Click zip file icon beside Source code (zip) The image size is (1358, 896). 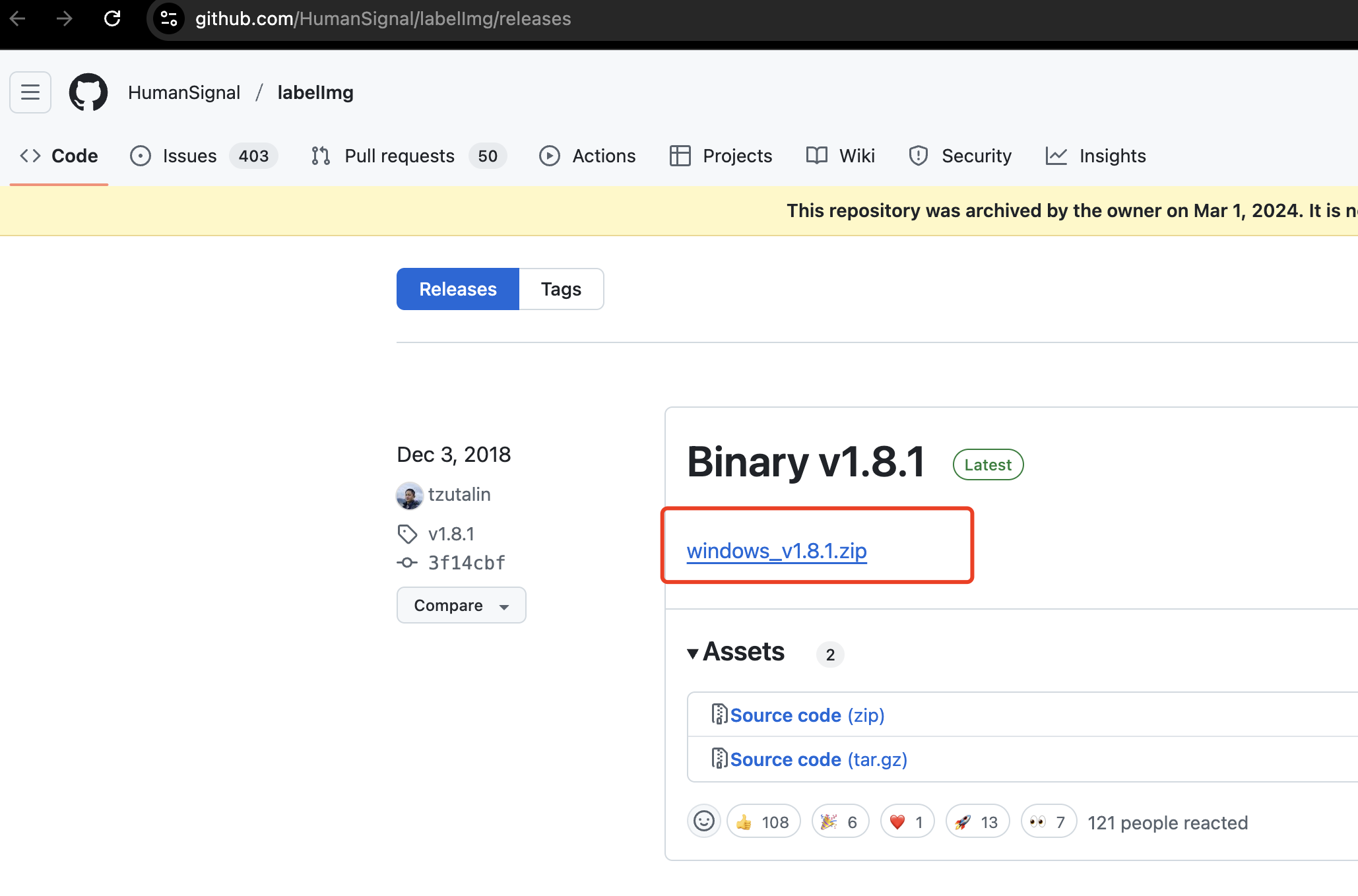[x=719, y=714]
